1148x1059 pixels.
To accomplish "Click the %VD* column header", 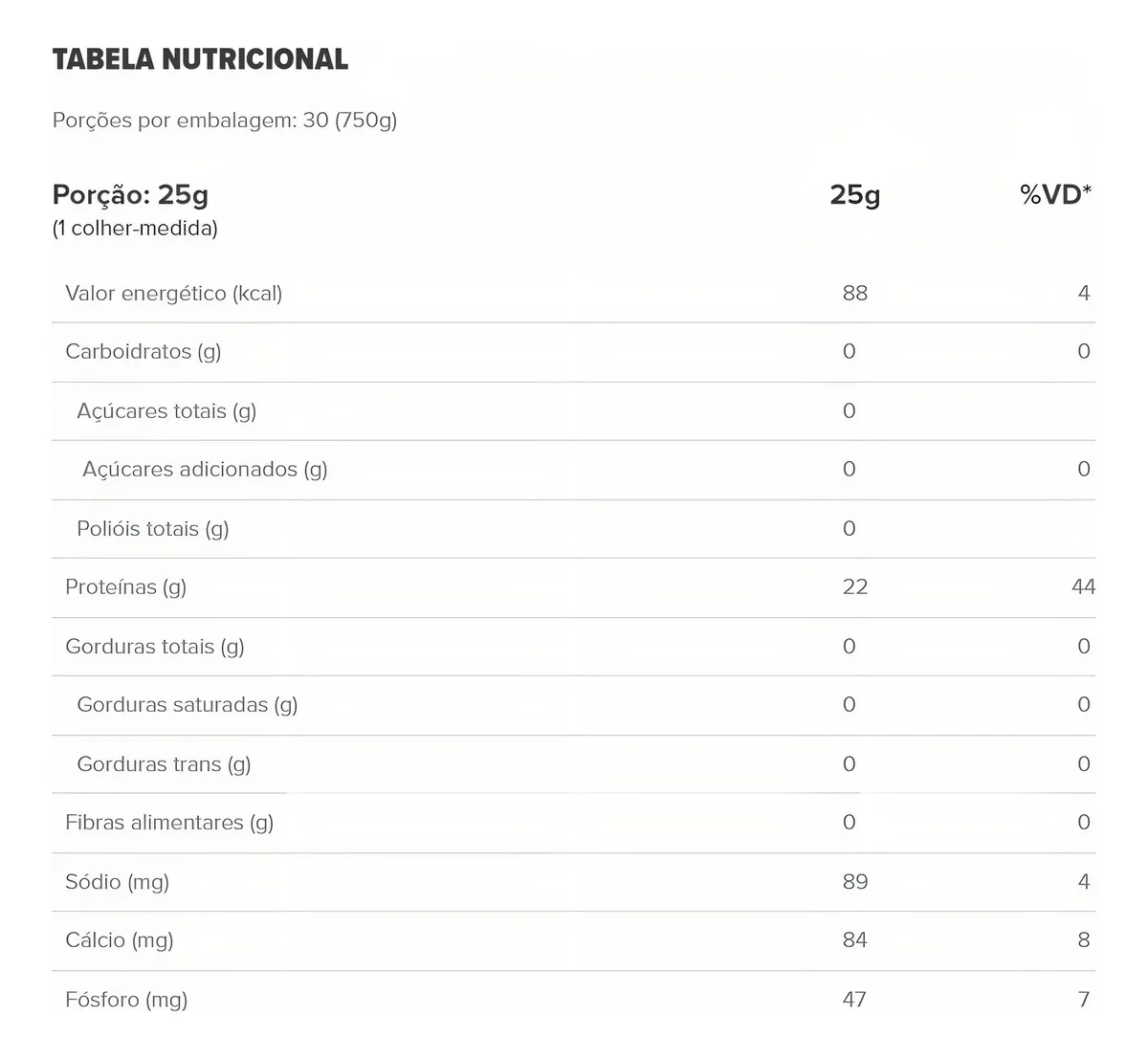I will 1055,194.
